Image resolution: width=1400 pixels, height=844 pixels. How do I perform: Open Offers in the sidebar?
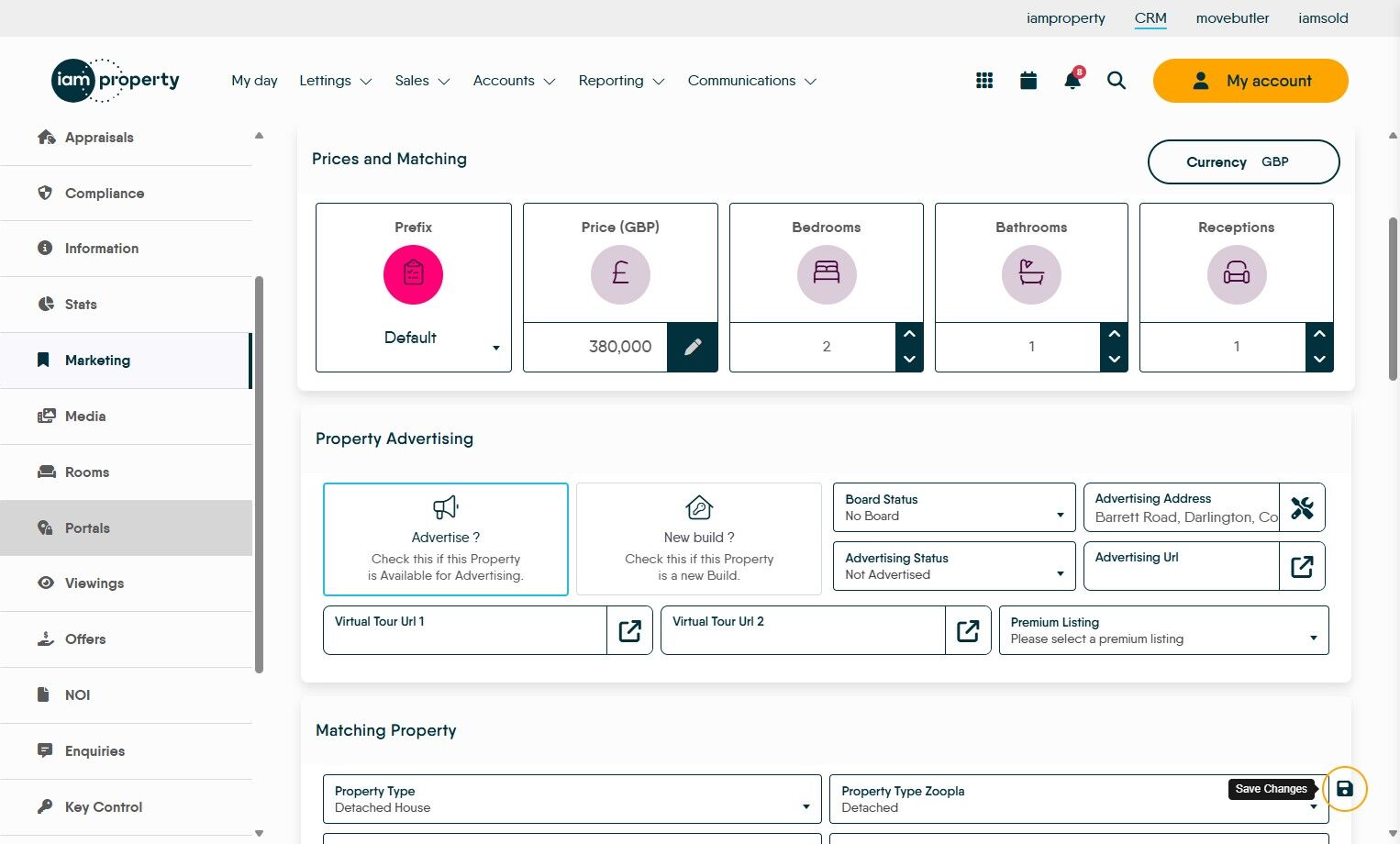coord(127,639)
